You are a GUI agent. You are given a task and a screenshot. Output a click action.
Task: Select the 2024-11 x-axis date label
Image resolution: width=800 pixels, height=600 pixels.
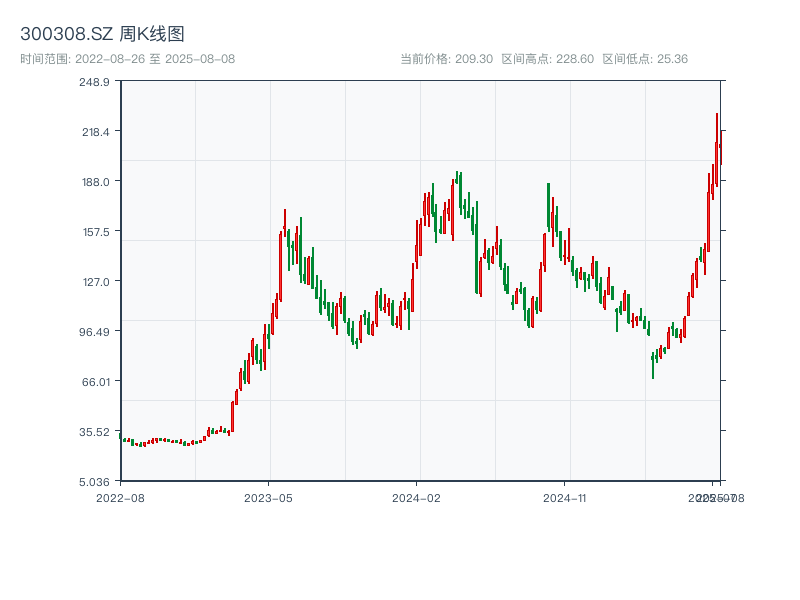[565, 497]
